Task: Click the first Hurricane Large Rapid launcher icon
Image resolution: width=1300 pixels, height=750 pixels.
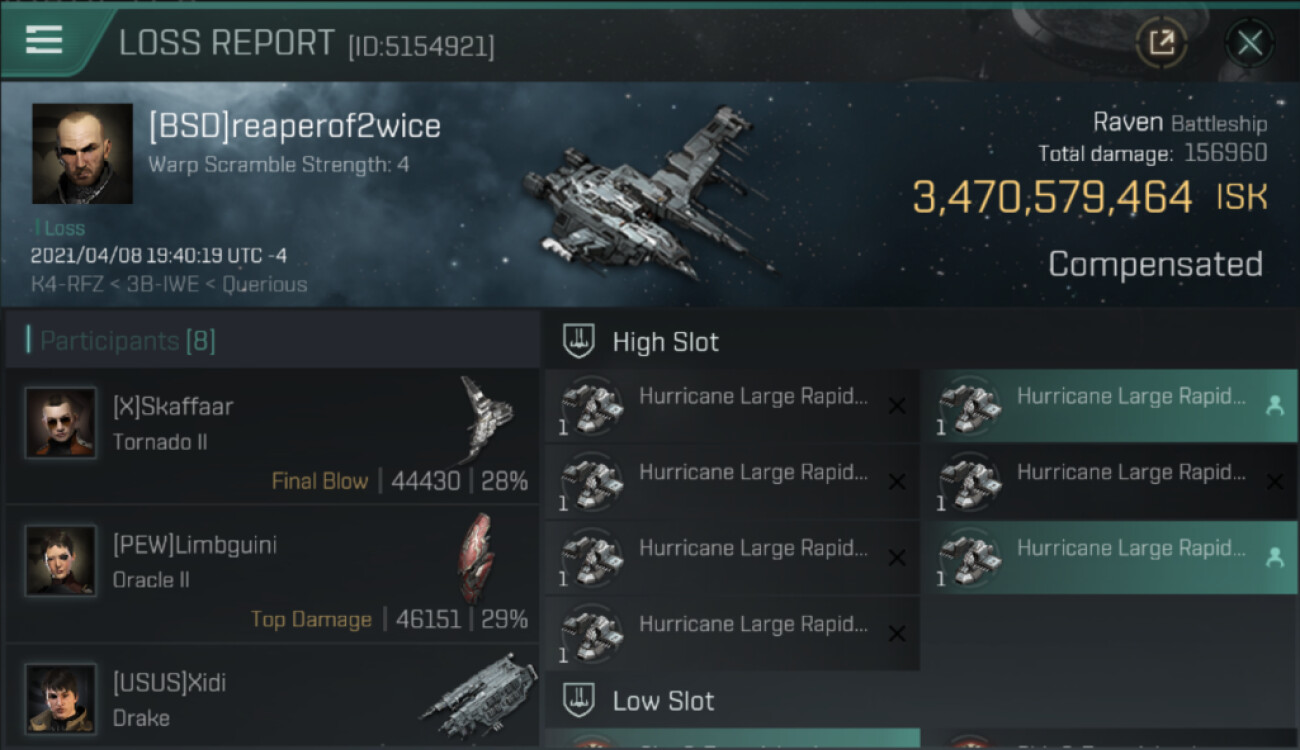Action: pyautogui.click(x=590, y=406)
